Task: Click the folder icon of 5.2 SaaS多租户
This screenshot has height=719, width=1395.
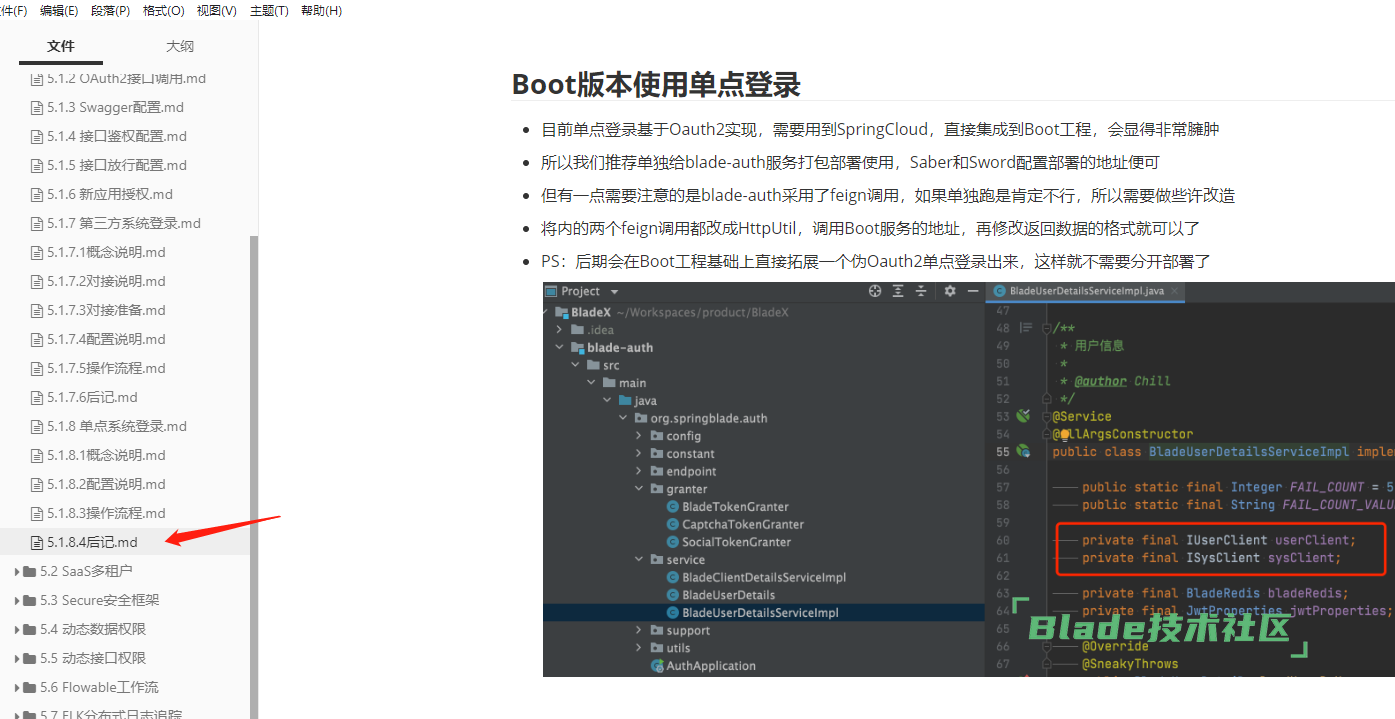Action: [30, 571]
